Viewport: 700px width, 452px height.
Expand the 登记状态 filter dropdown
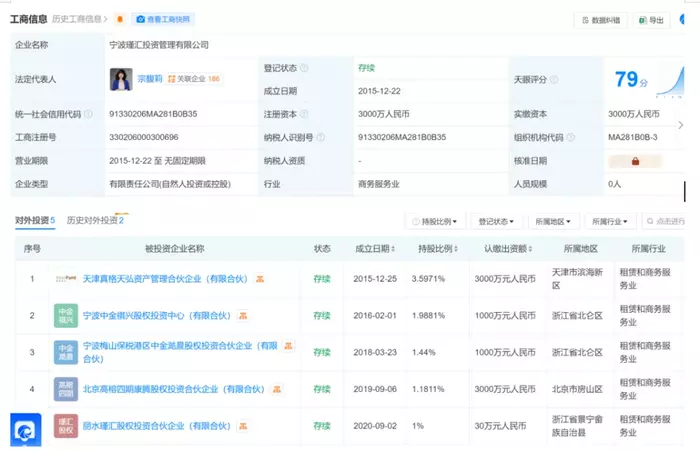pyautogui.click(x=494, y=221)
